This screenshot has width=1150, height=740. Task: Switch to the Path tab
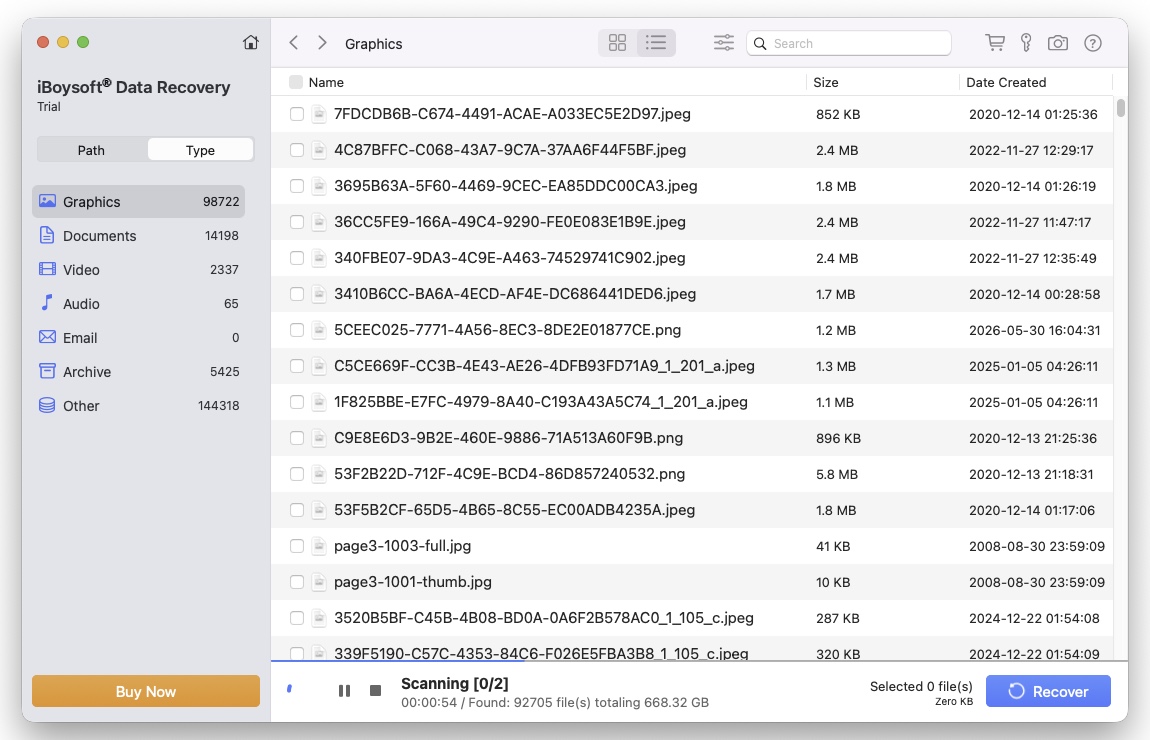pos(91,150)
